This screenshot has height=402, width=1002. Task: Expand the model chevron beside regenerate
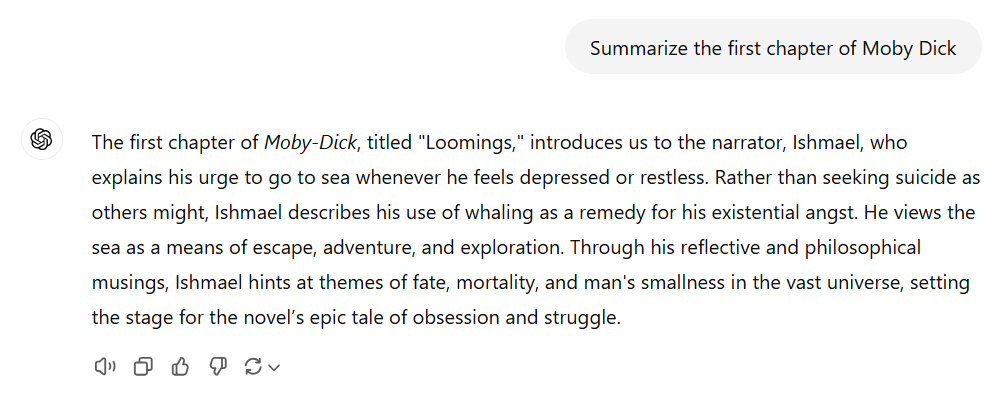274,367
